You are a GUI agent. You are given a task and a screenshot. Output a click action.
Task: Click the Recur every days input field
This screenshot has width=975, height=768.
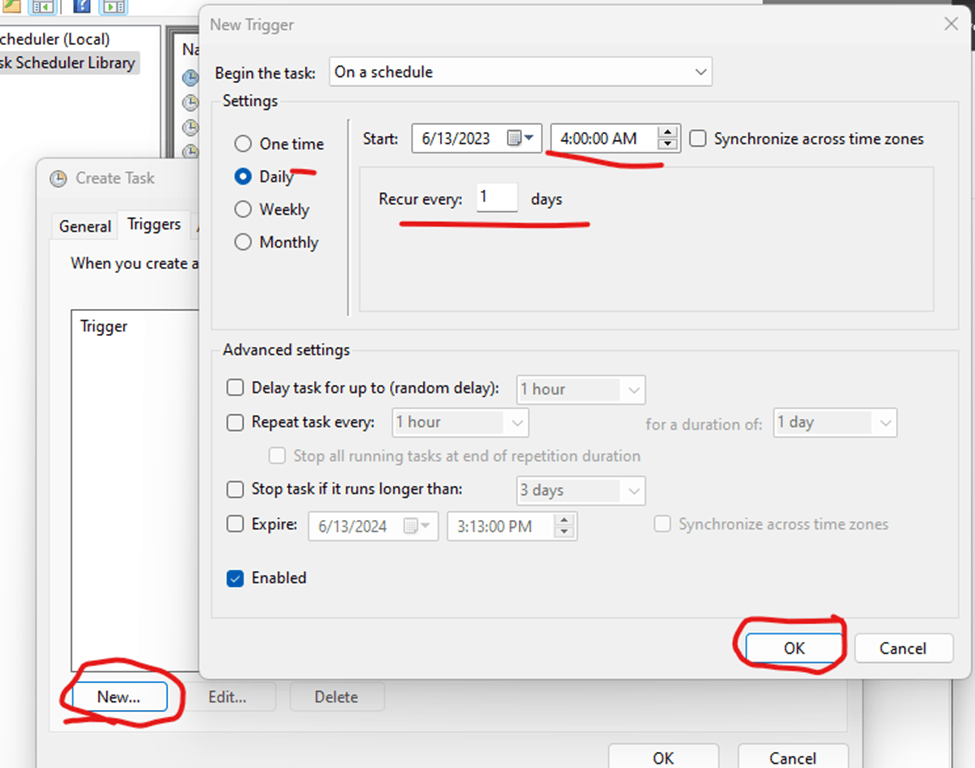coord(496,198)
